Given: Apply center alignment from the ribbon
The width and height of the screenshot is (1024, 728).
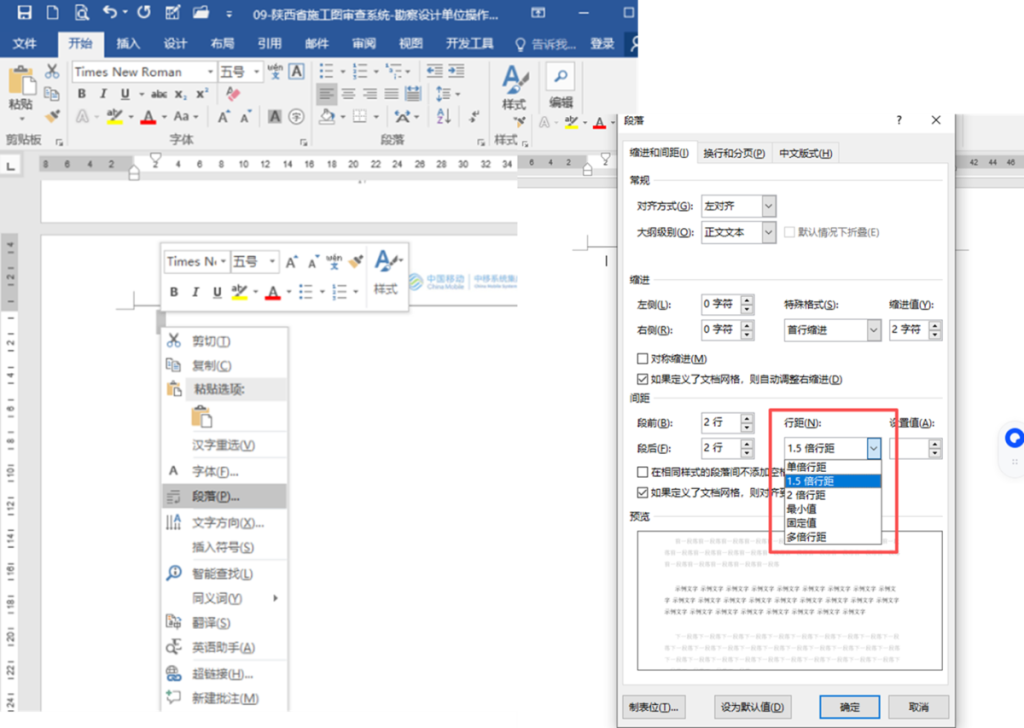Looking at the screenshot, I should point(349,94).
